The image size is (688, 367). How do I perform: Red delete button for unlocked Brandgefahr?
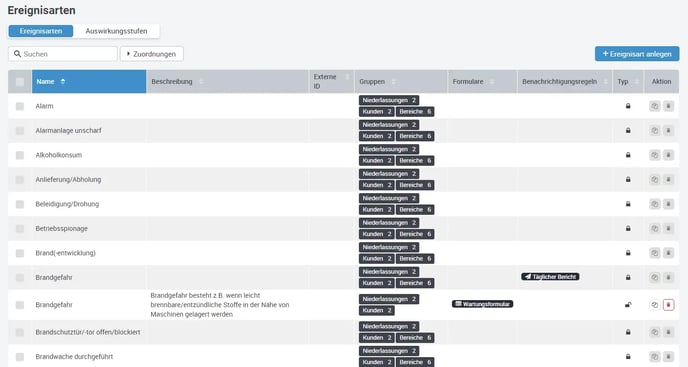click(668, 305)
